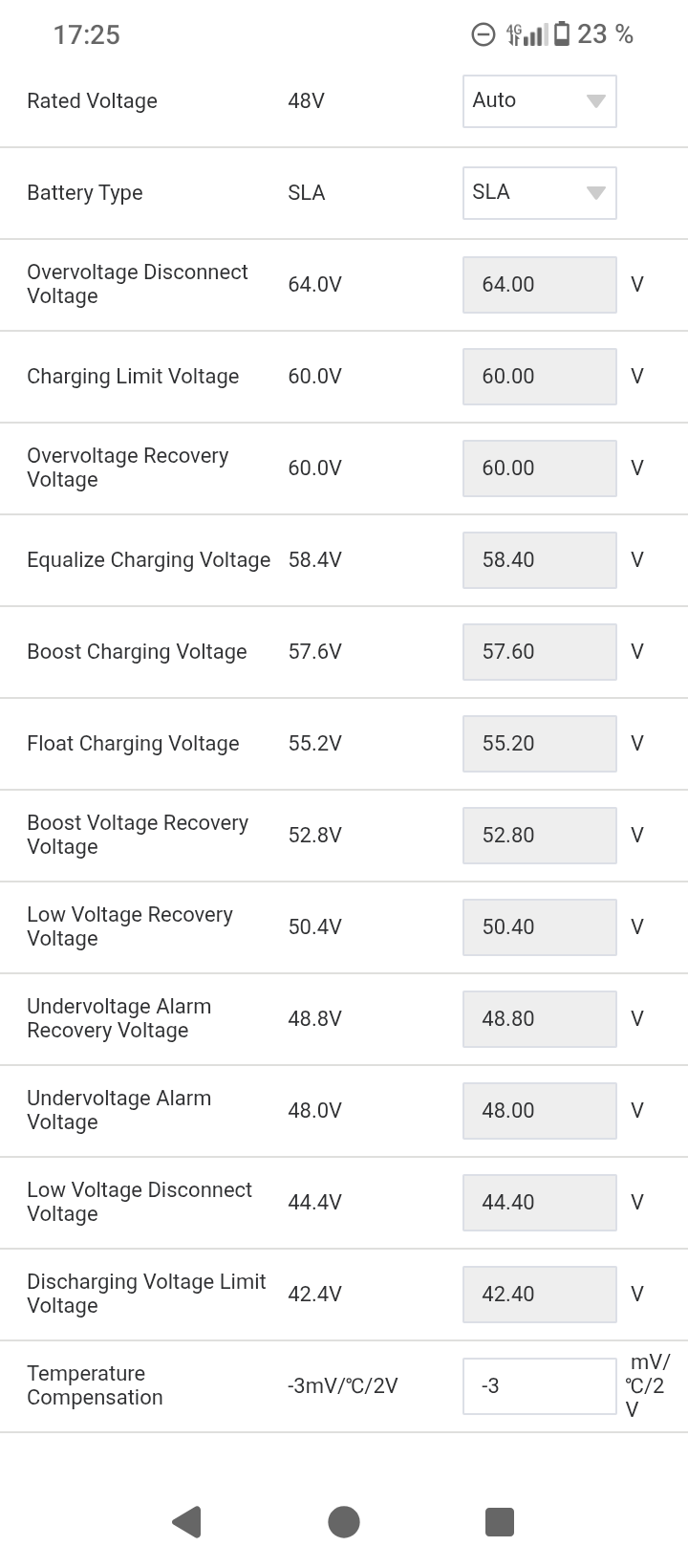Image resolution: width=688 pixels, height=1568 pixels.
Task: Tap the do-not-disturb icon in status bar
Action: [484, 34]
